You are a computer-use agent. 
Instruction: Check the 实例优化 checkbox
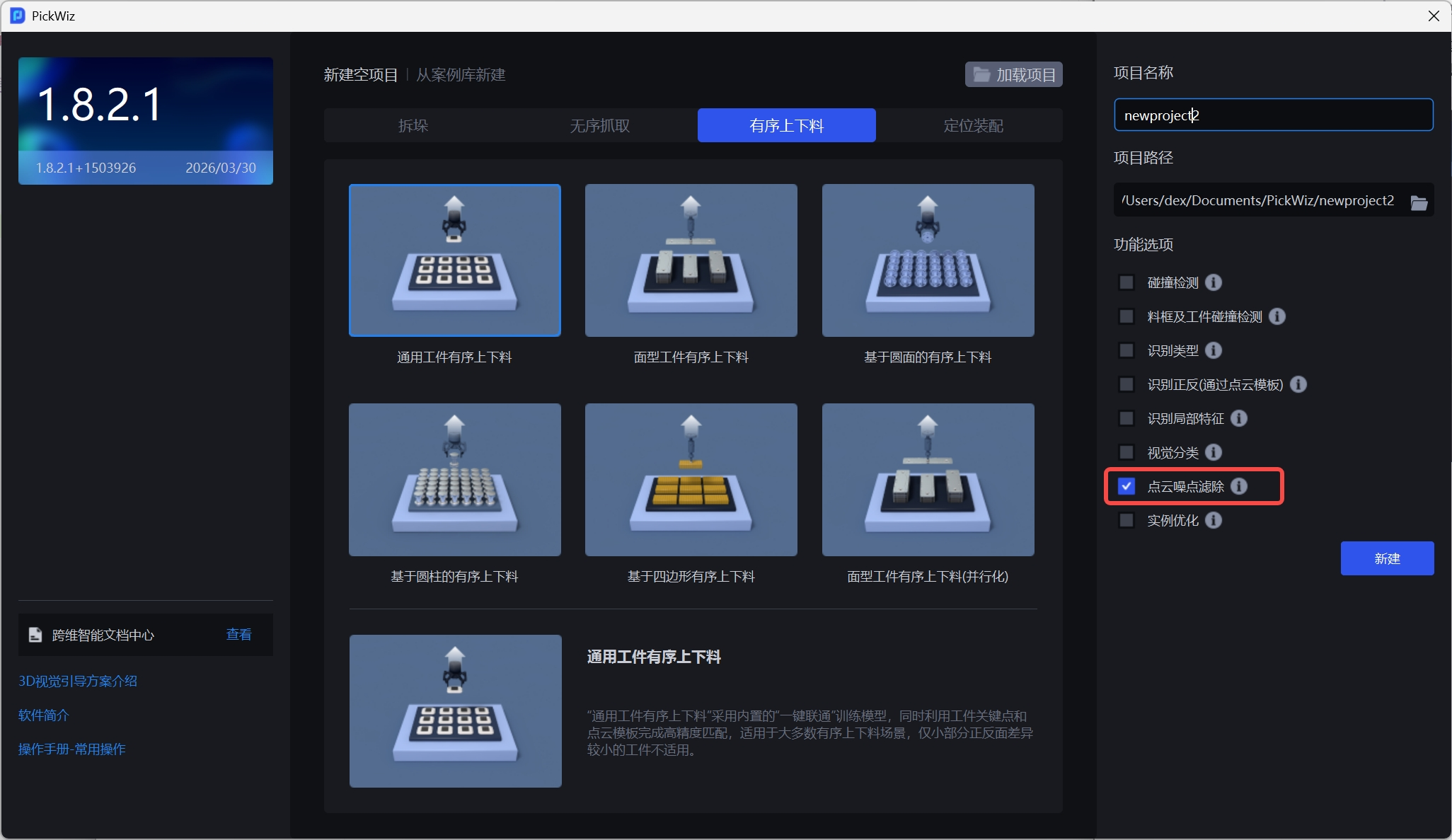pos(1126,520)
